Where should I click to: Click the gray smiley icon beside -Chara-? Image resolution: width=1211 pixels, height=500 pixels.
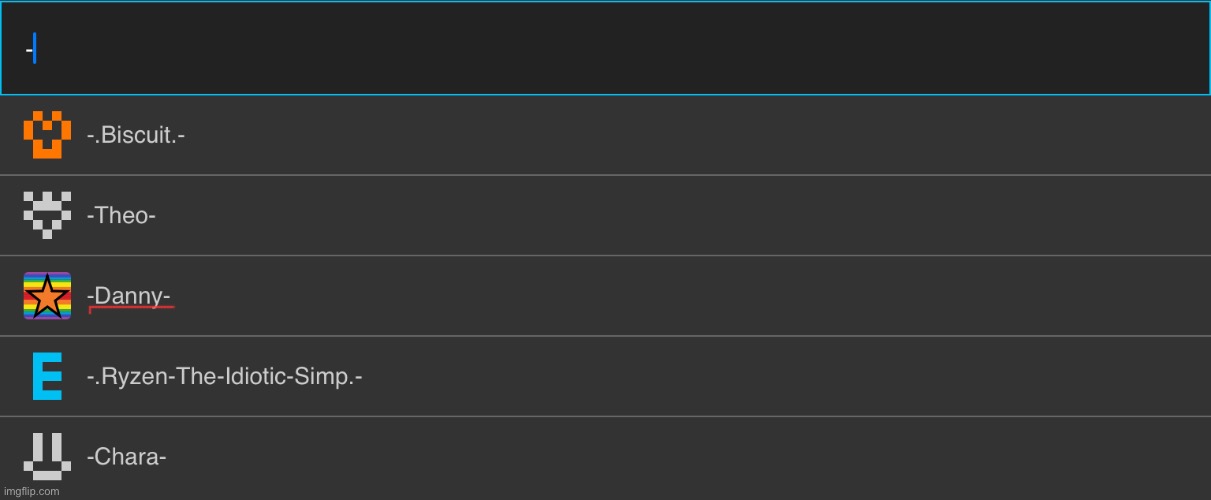point(47,455)
